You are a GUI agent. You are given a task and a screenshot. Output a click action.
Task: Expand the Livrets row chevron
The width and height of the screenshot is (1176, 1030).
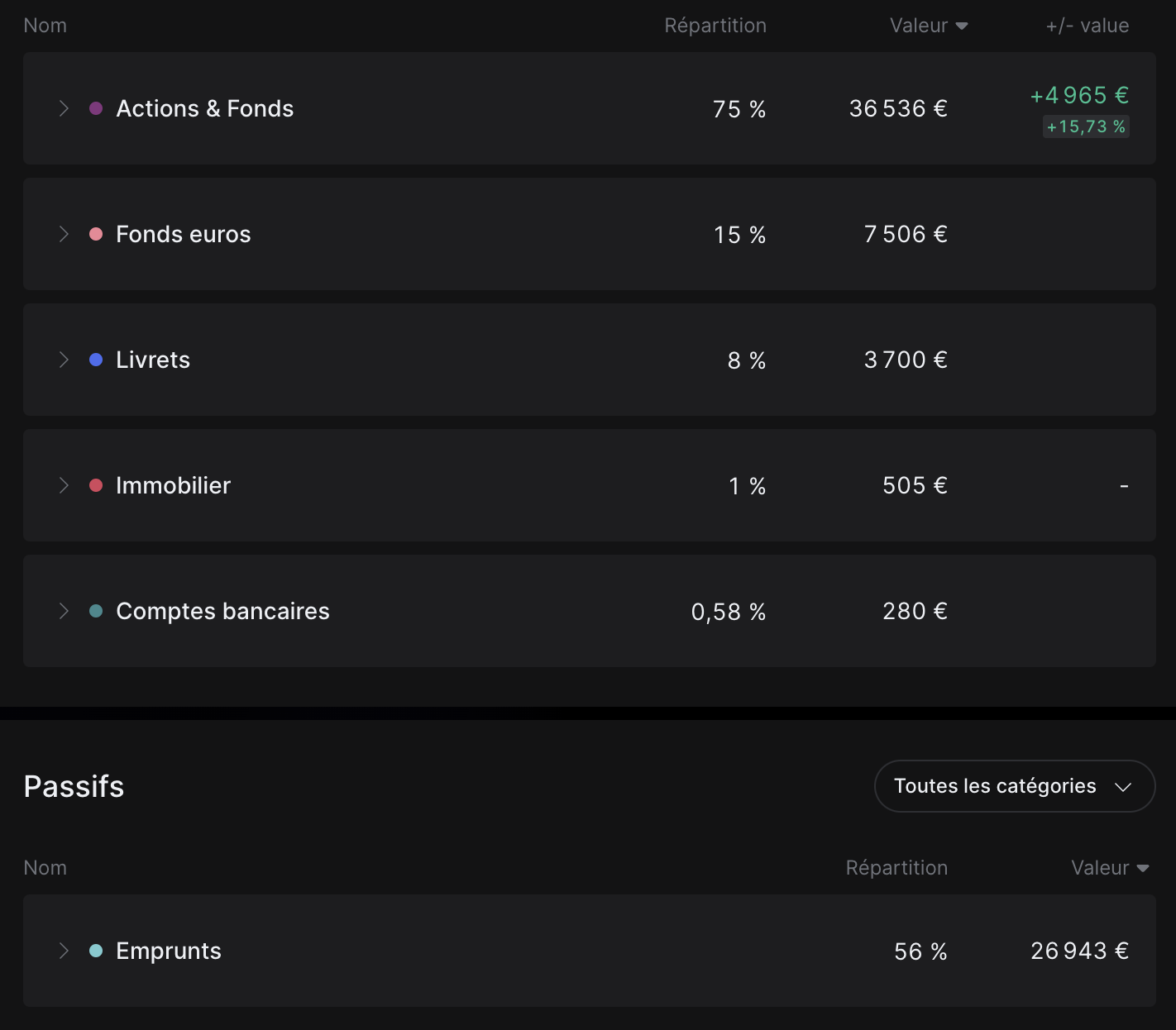[x=64, y=360]
